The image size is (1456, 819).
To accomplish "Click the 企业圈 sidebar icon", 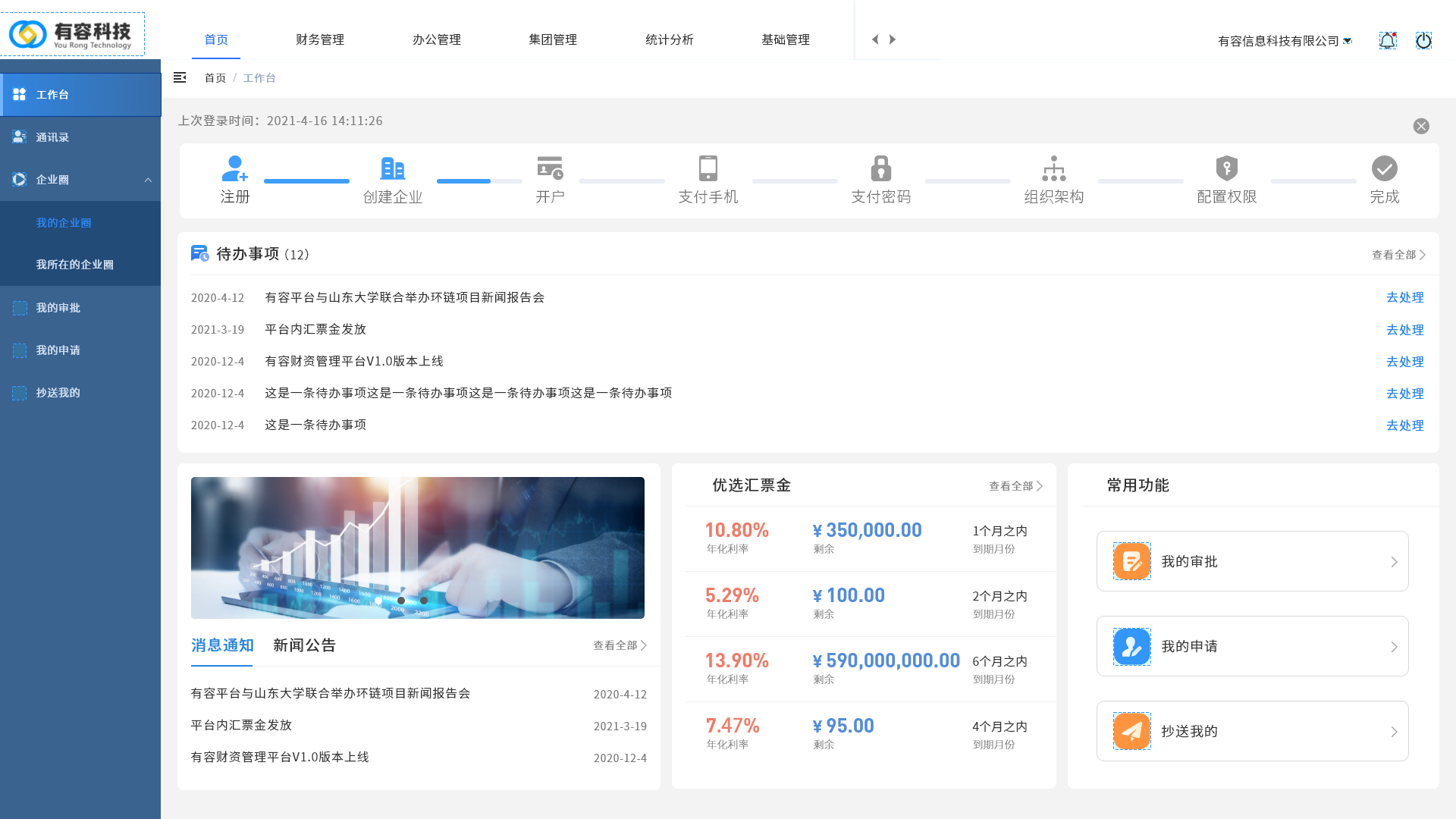I will [x=20, y=179].
